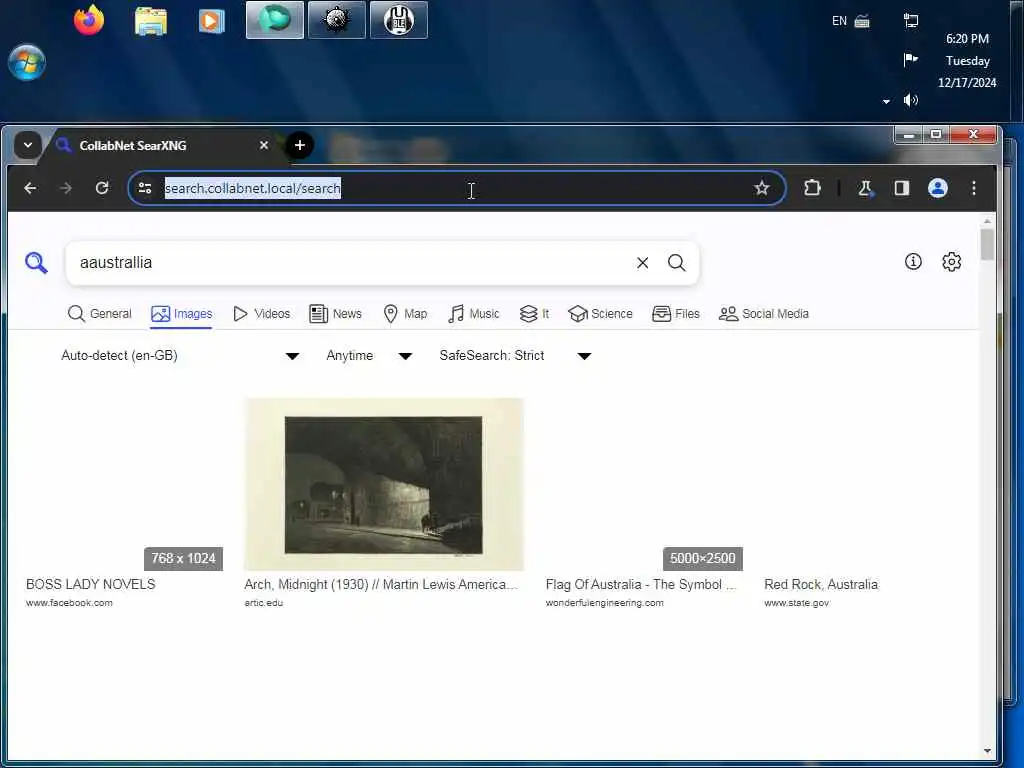Click the www.facebook.com source text

pos(69,603)
